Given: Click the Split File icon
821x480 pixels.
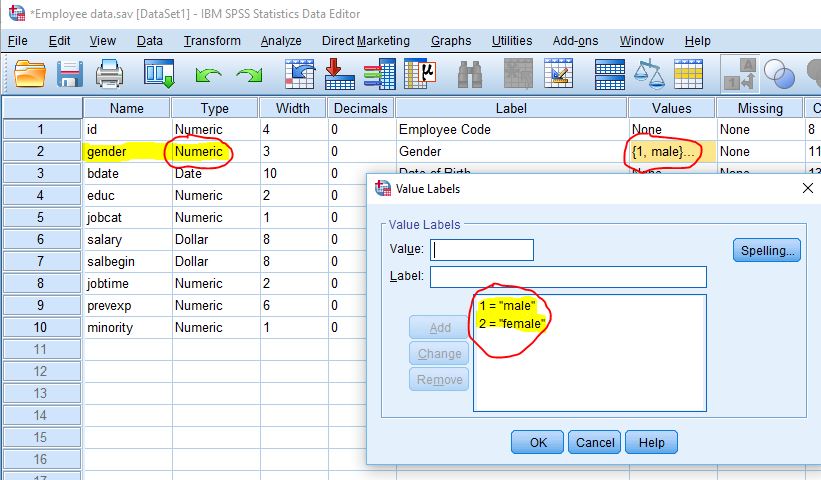Looking at the screenshot, I should click(x=609, y=74).
